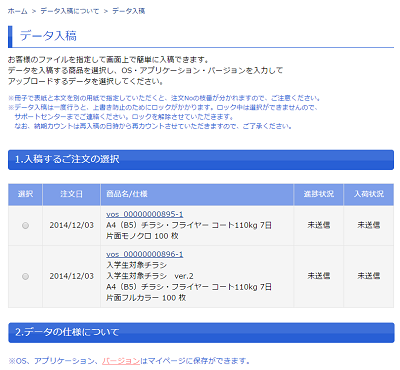Click the 進捗状況 column header

point(319,194)
